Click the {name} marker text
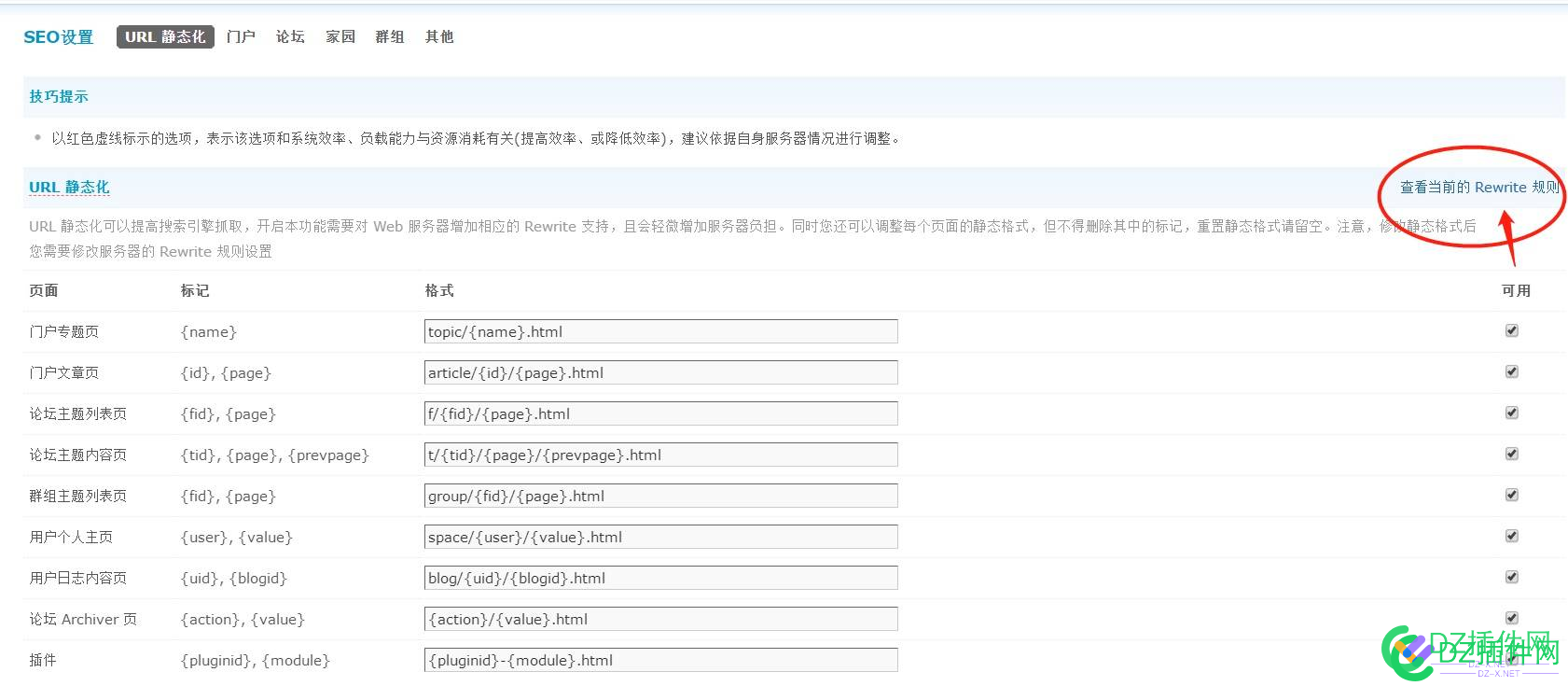This screenshot has width=1568, height=686. pyautogui.click(x=209, y=331)
